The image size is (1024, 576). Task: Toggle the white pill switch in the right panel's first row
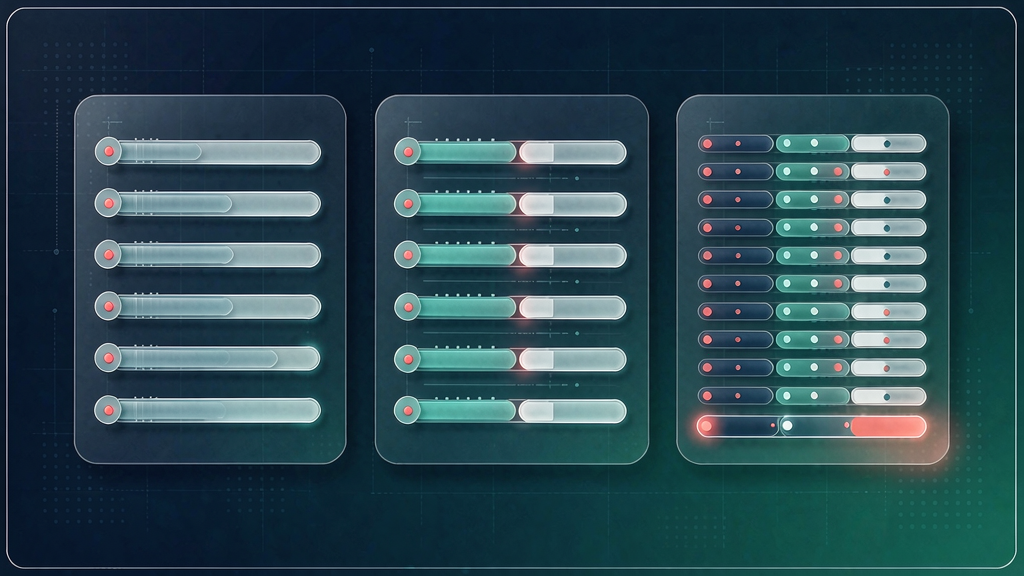[x=888, y=144]
